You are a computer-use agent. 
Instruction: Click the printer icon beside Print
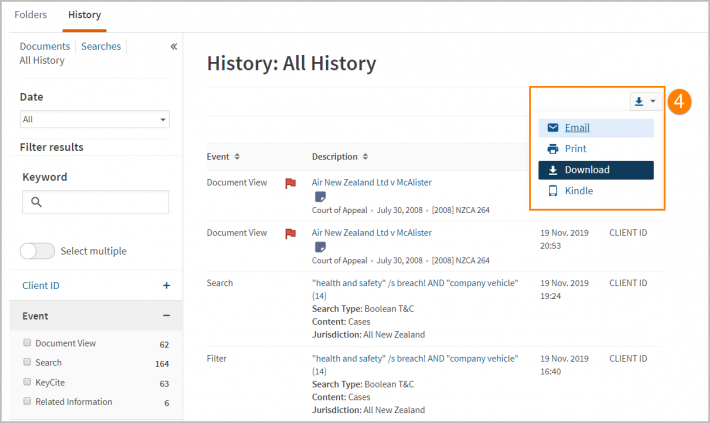pyautogui.click(x=553, y=149)
